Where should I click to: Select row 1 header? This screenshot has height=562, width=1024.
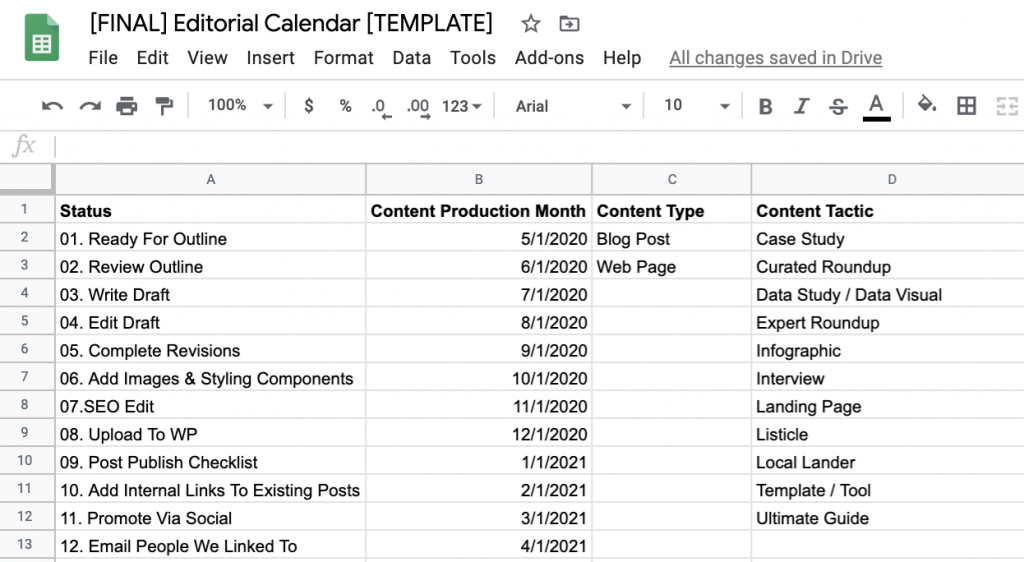coord(27,210)
